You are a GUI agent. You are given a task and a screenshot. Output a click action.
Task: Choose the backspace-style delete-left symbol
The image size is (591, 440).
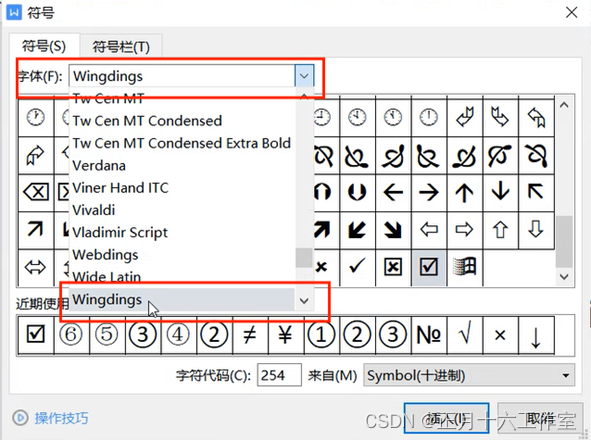[35, 192]
